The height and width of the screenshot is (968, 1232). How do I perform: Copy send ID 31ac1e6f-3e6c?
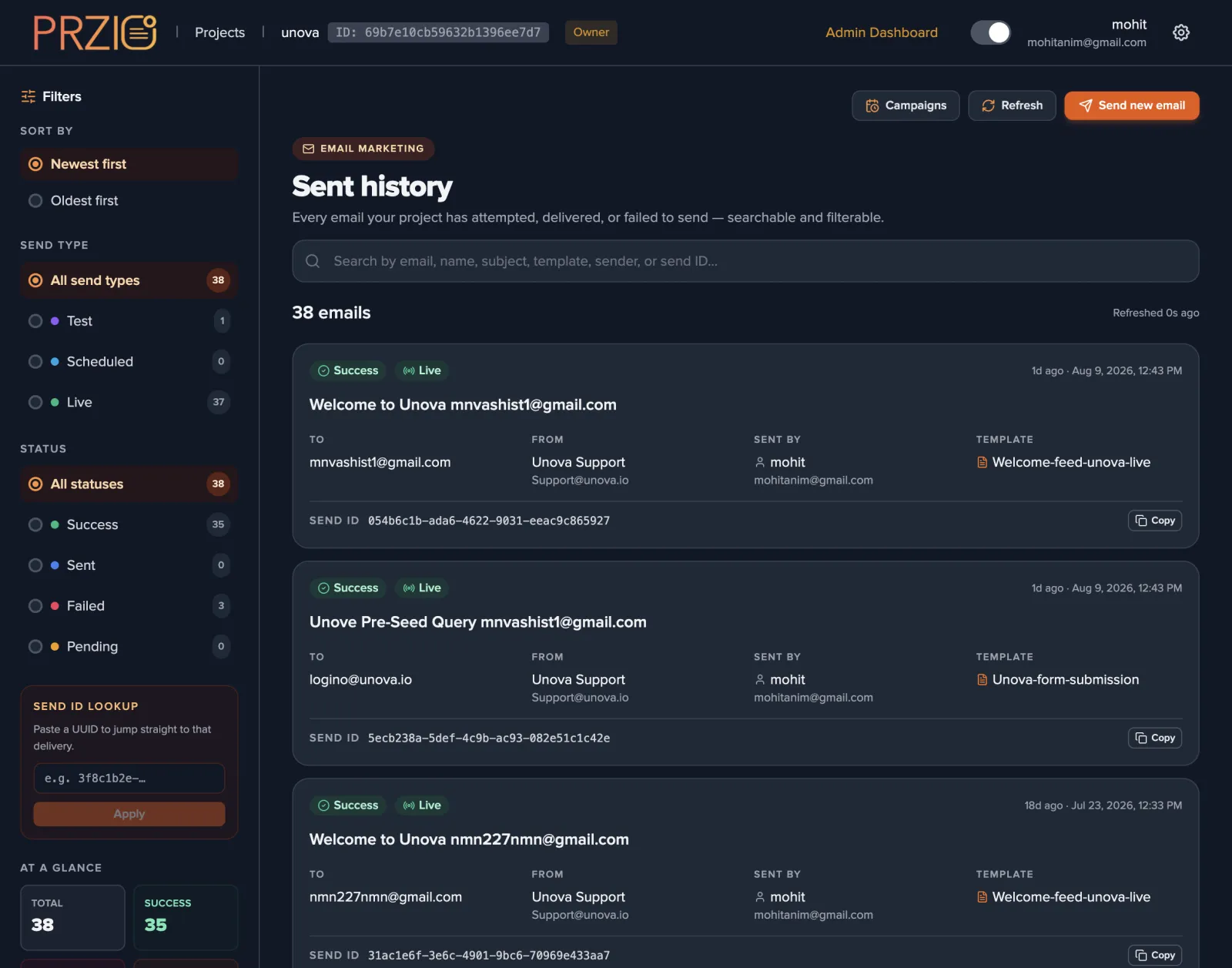(x=1155, y=955)
